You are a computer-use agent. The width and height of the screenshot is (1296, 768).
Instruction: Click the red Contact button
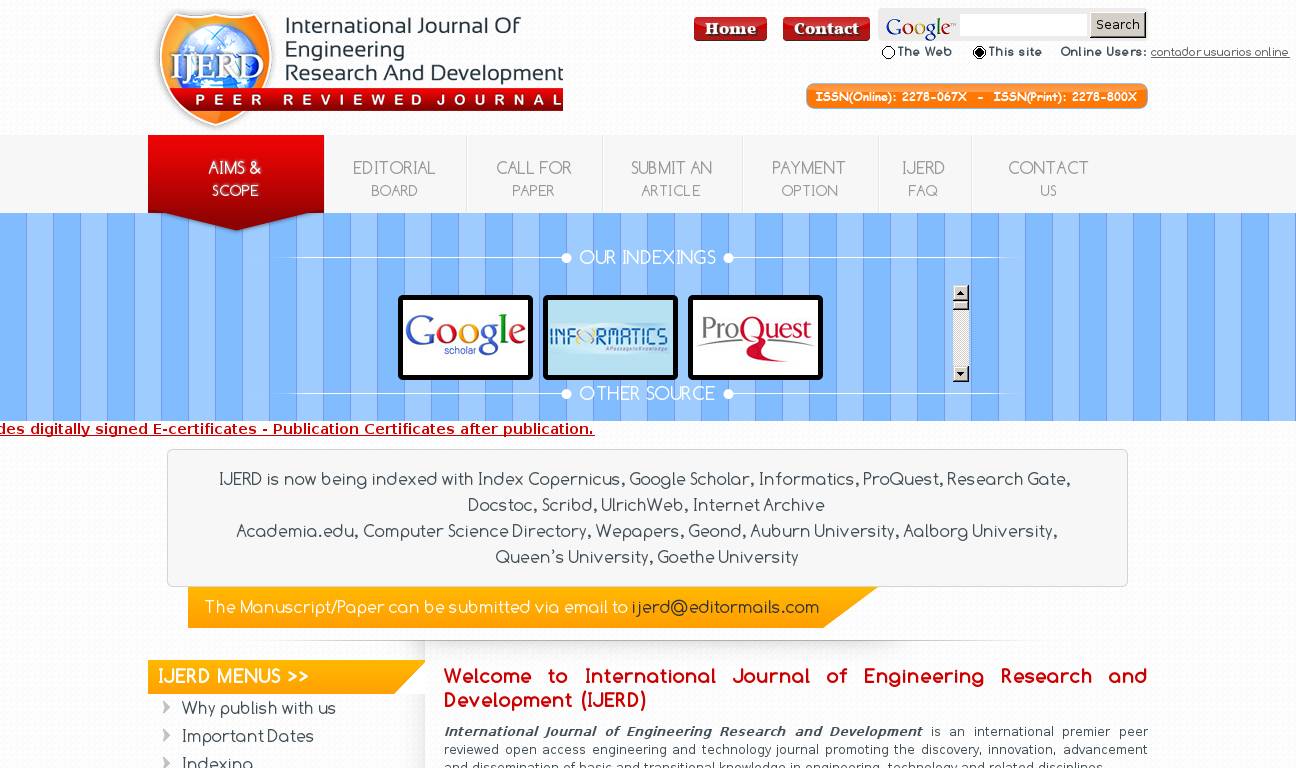[826, 29]
